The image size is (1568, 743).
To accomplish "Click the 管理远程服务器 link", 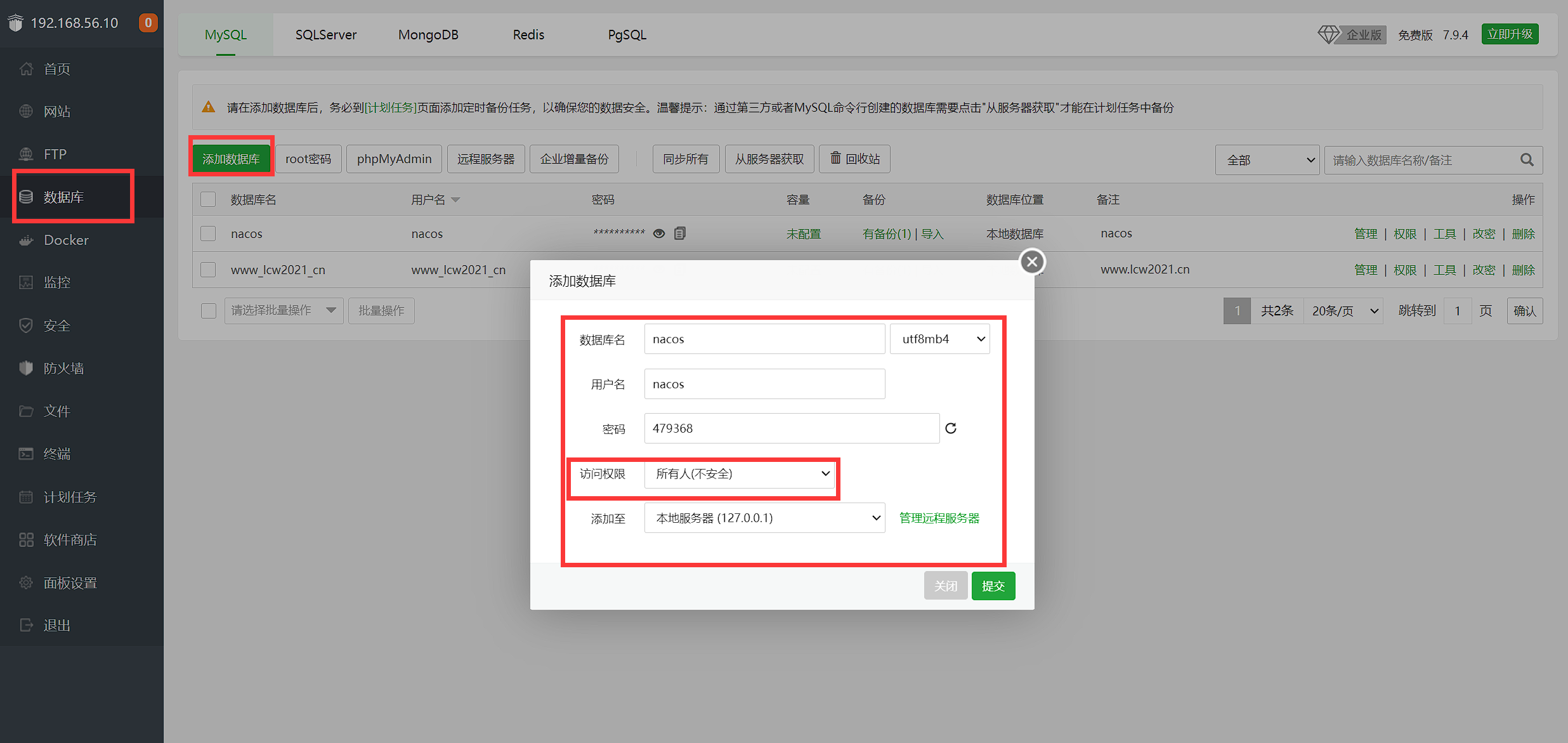I will (x=939, y=518).
